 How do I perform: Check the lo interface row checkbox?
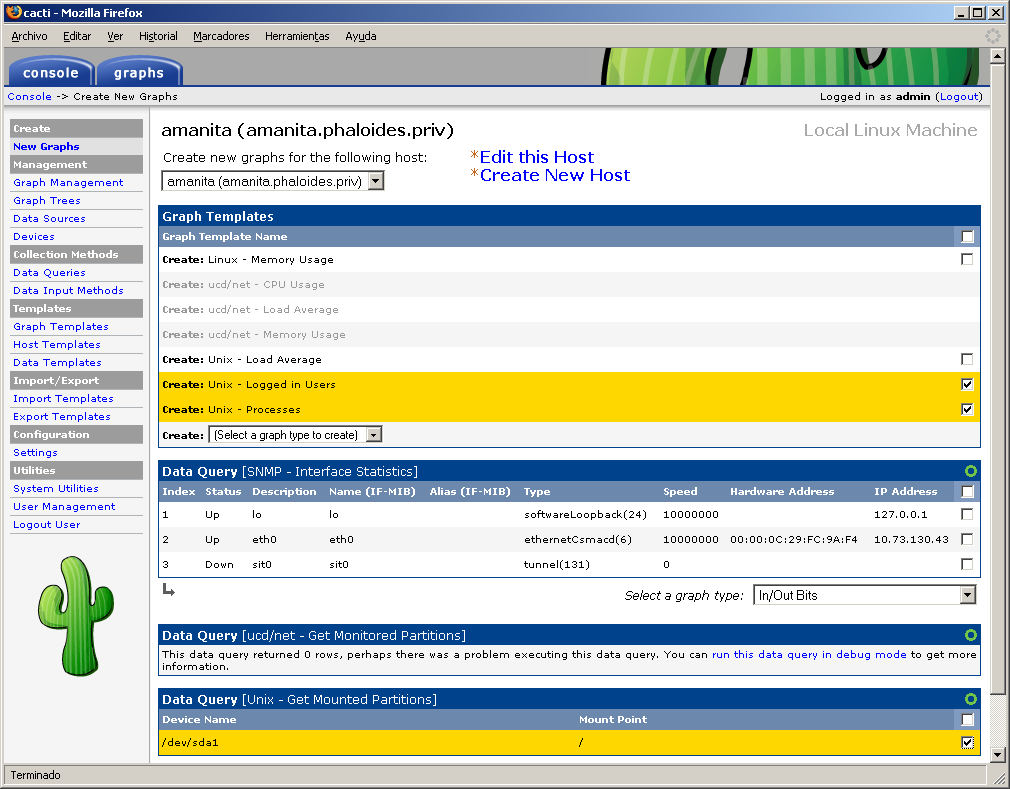coord(967,514)
